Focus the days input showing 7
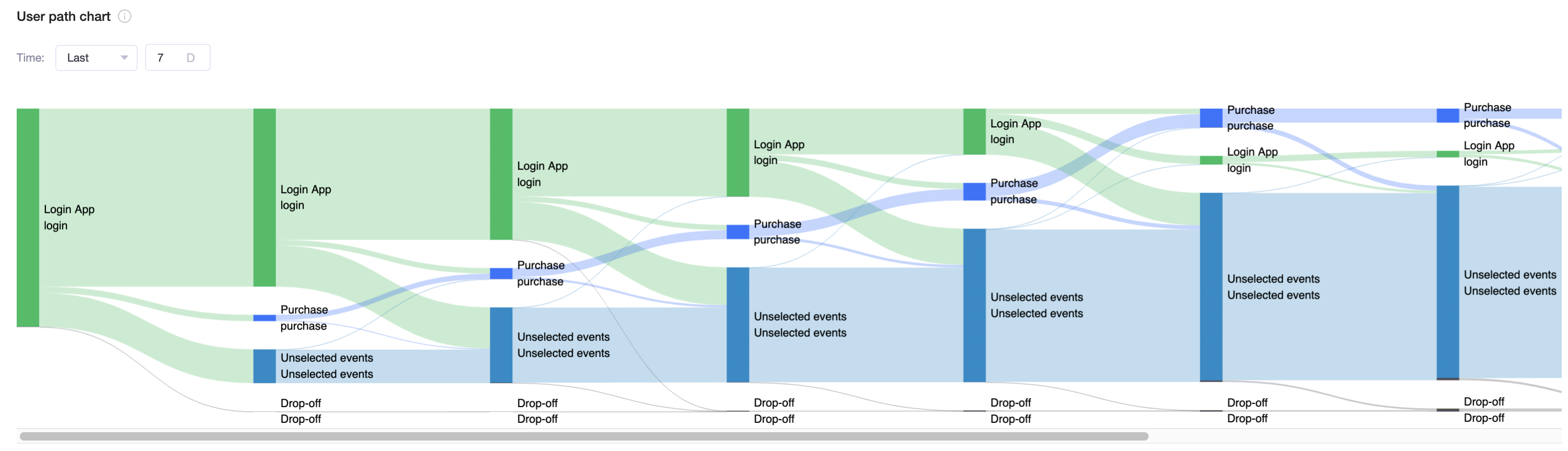1568x451 pixels. tap(178, 58)
